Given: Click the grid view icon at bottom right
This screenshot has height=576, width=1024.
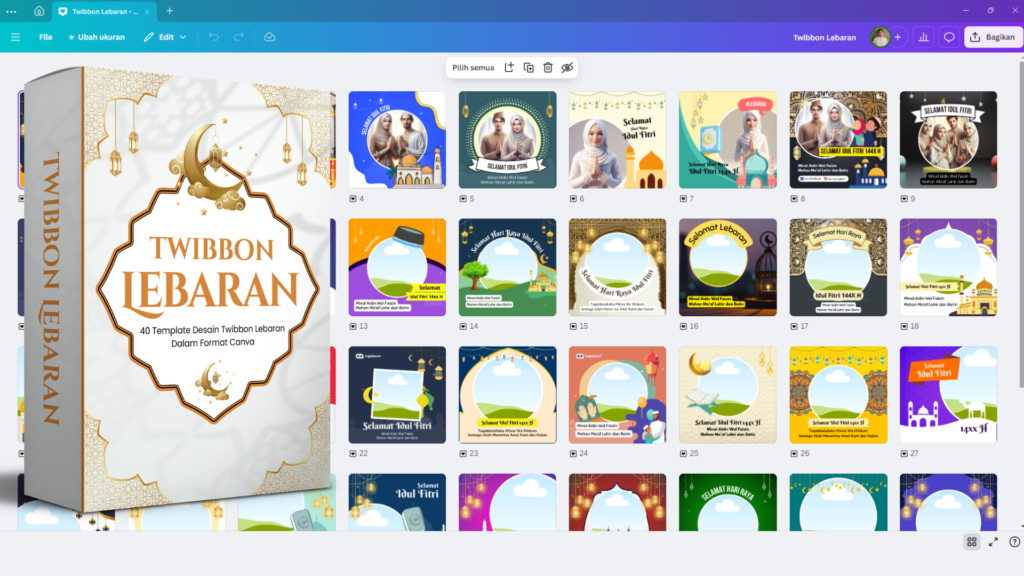Looking at the screenshot, I should tap(973, 542).
